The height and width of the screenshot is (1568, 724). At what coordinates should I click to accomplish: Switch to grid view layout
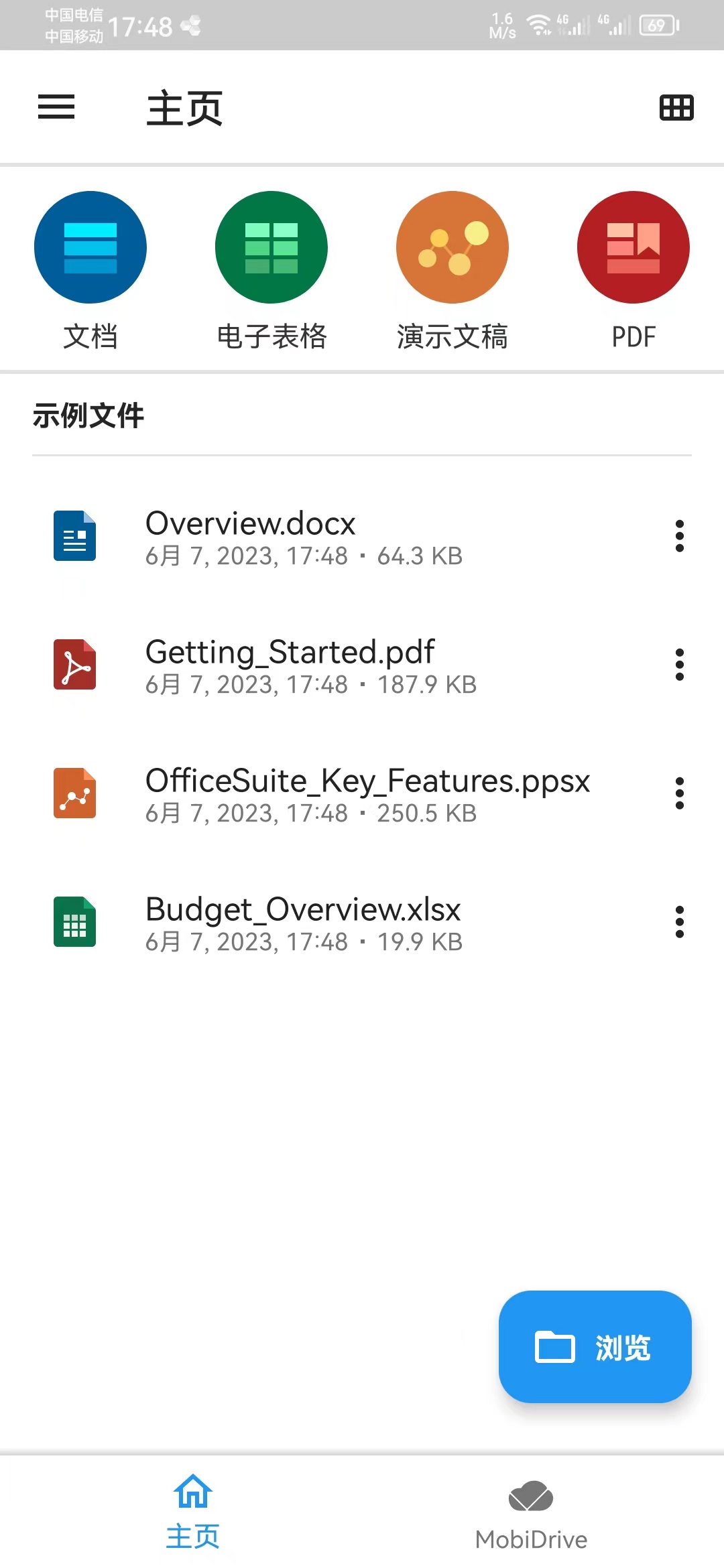(676, 107)
